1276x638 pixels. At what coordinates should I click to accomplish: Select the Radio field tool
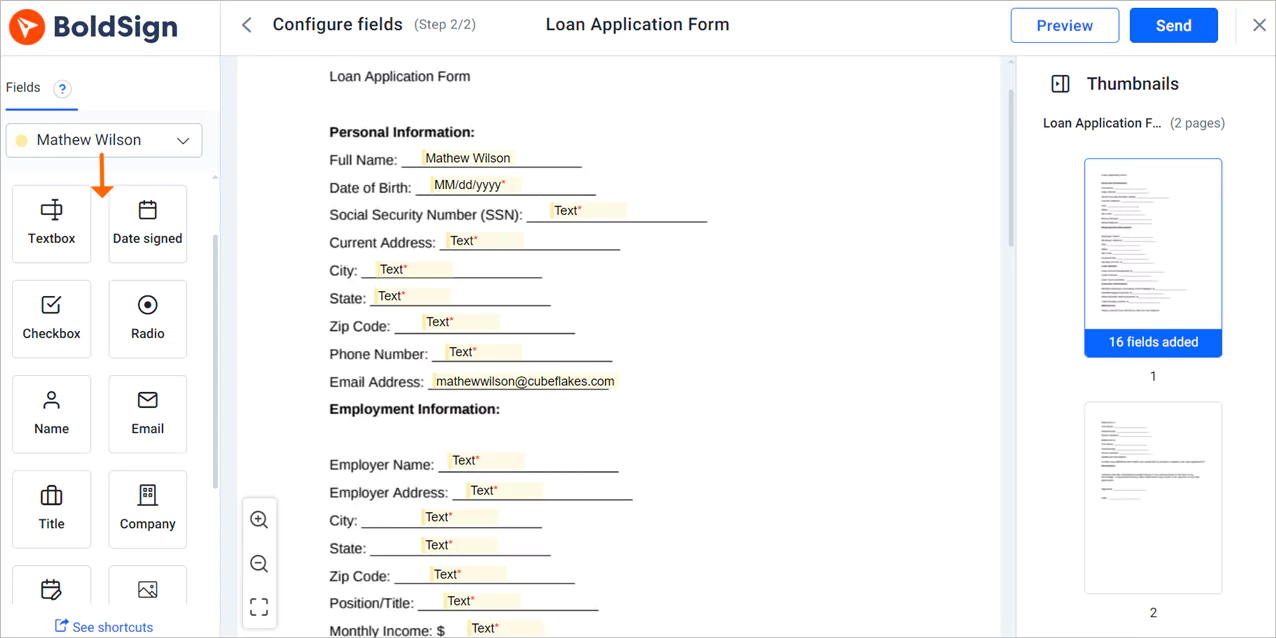pyautogui.click(x=148, y=319)
